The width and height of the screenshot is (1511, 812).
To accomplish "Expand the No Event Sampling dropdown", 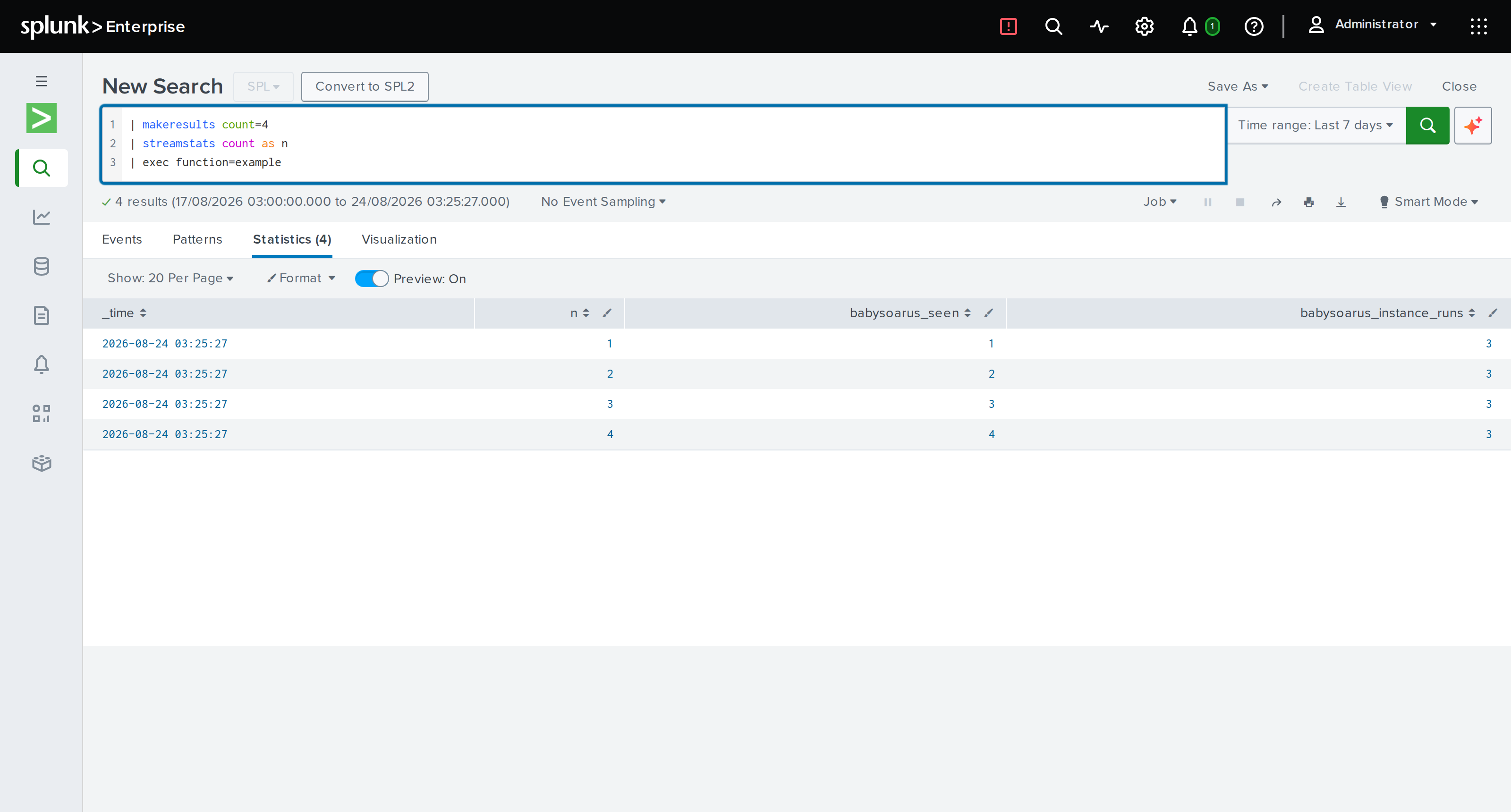I will point(603,202).
